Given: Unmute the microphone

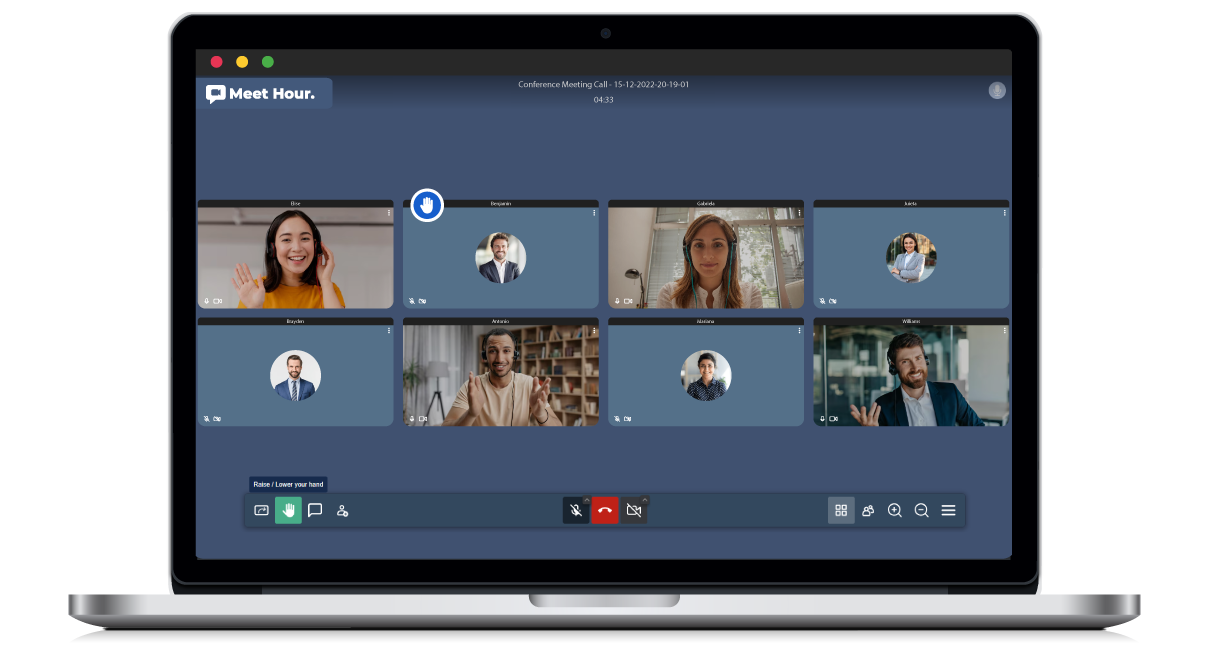Looking at the screenshot, I should click(575, 511).
